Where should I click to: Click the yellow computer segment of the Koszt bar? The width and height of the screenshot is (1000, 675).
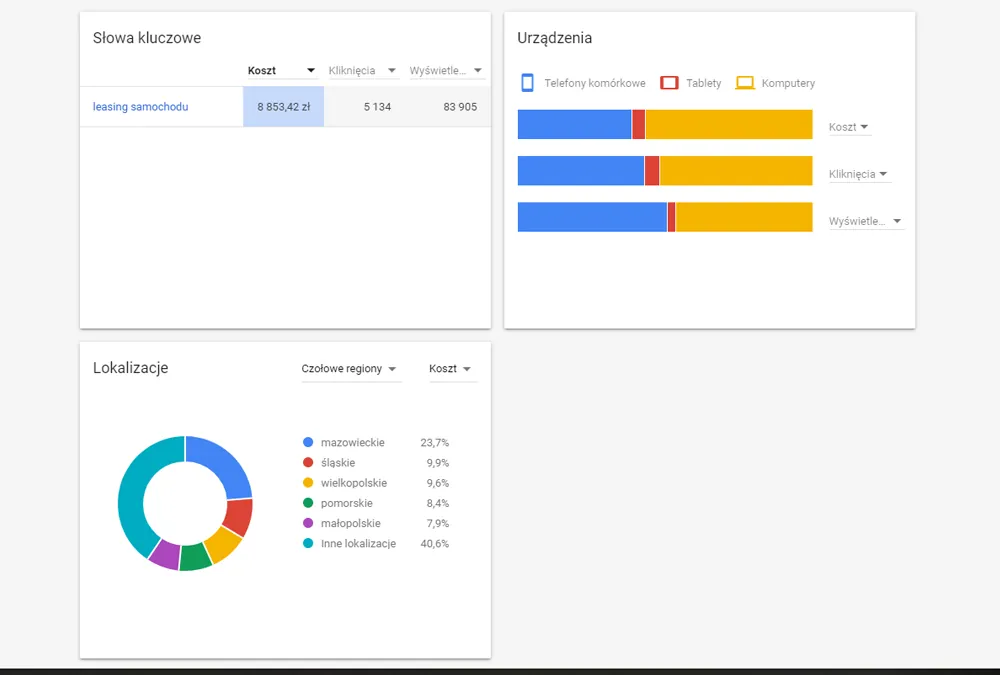pos(728,124)
